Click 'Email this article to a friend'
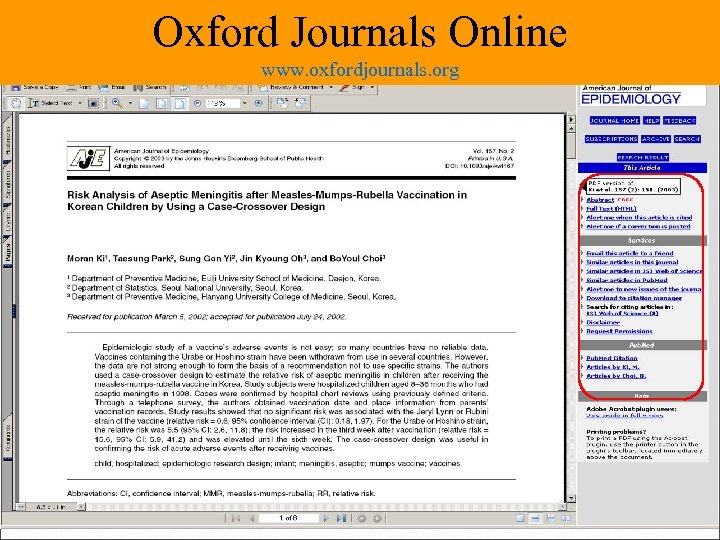Image resolution: width=720 pixels, height=540 pixels. 630,253
